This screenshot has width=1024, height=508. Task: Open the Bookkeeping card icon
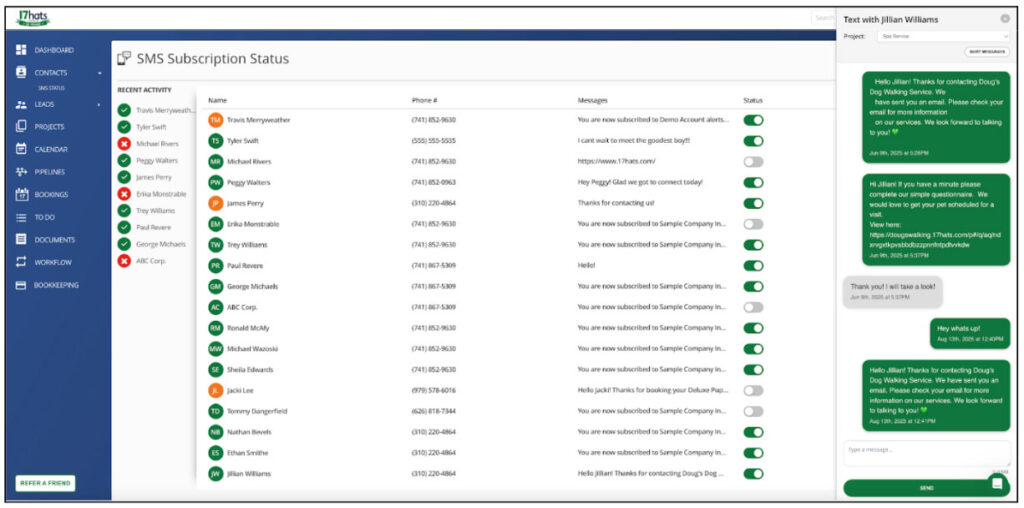coord(21,285)
